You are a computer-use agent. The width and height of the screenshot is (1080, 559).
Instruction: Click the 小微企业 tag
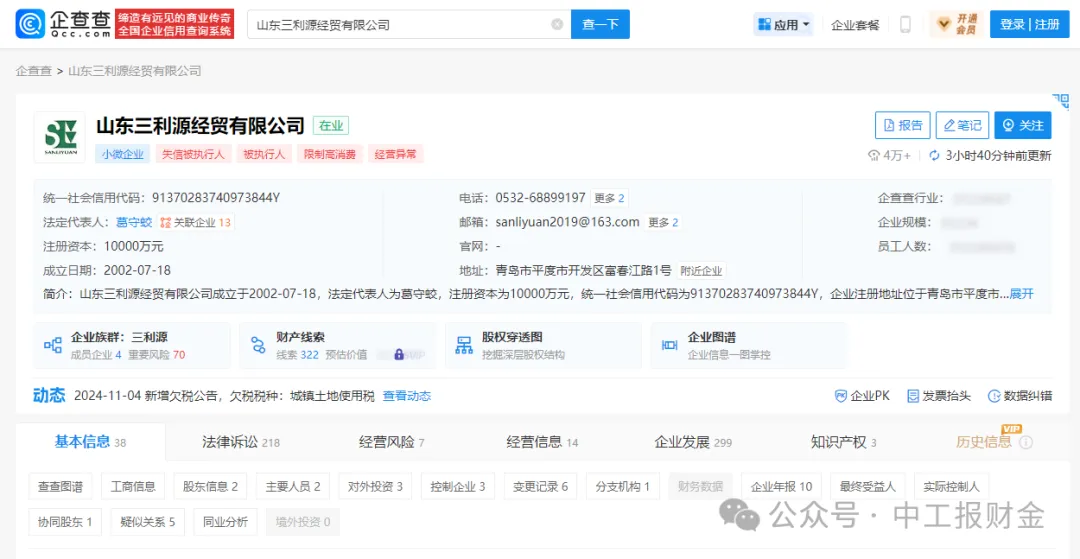[x=123, y=154]
